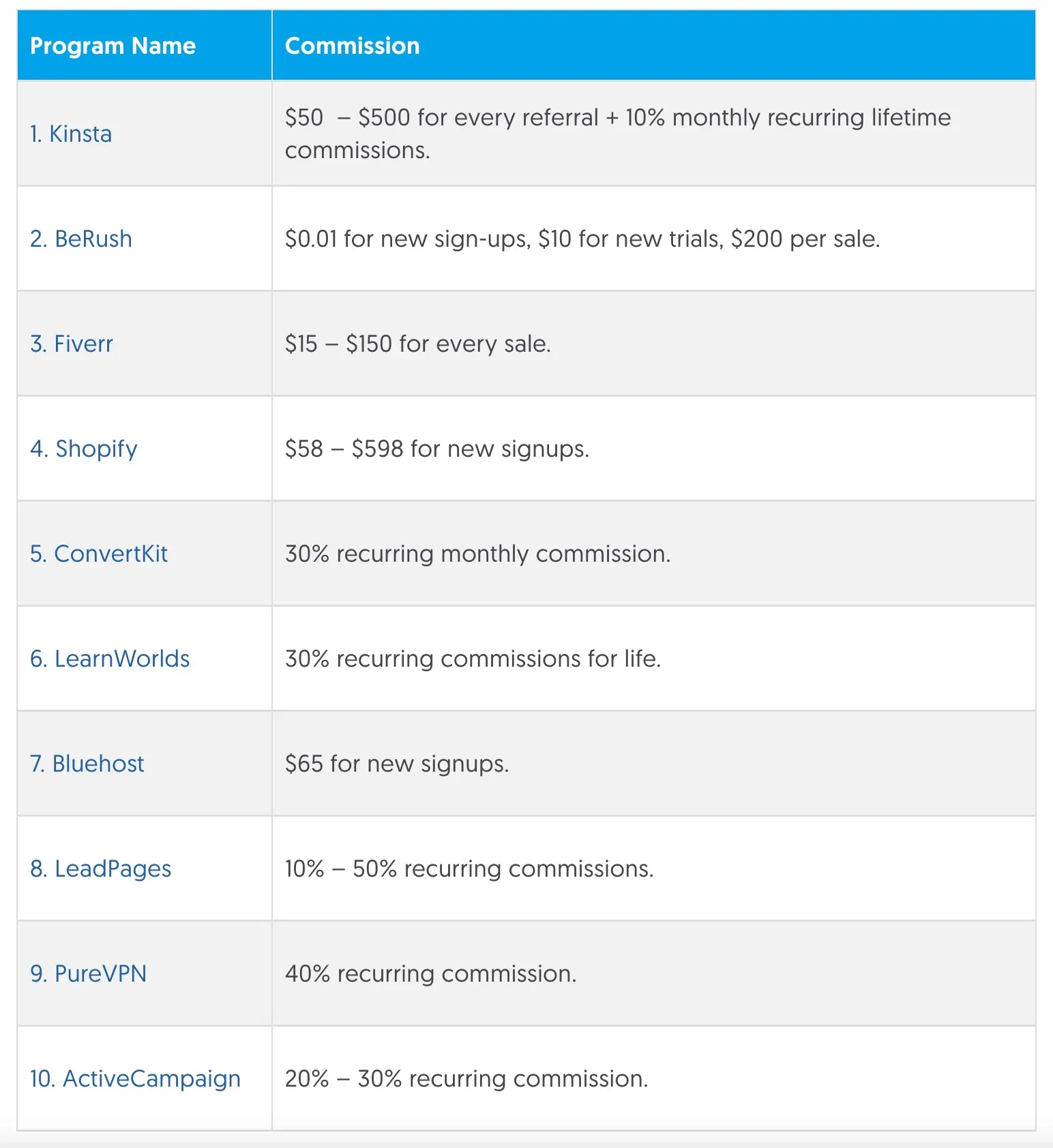This screenshot has width=1053, height=1148.
Task: Click the PureVPN link
Action: [x=89, y=973]
